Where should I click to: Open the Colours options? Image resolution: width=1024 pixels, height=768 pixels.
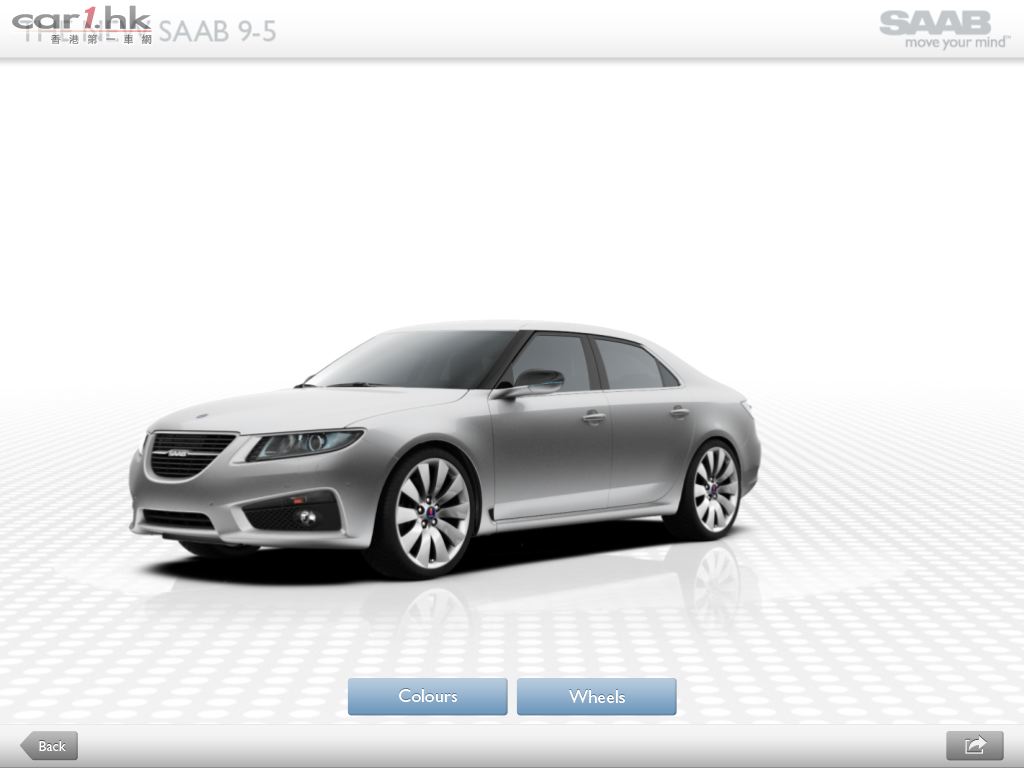tap(427, 697)
